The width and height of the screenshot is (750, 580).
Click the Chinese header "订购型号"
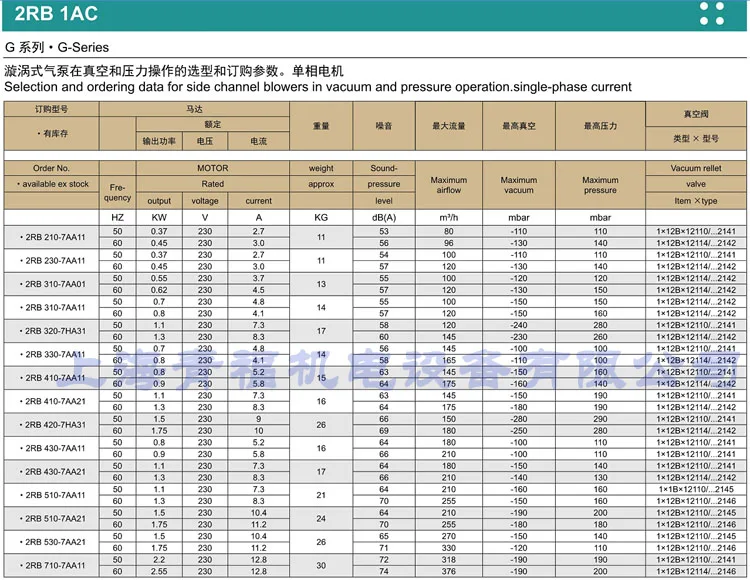click(x=51, y=109)
